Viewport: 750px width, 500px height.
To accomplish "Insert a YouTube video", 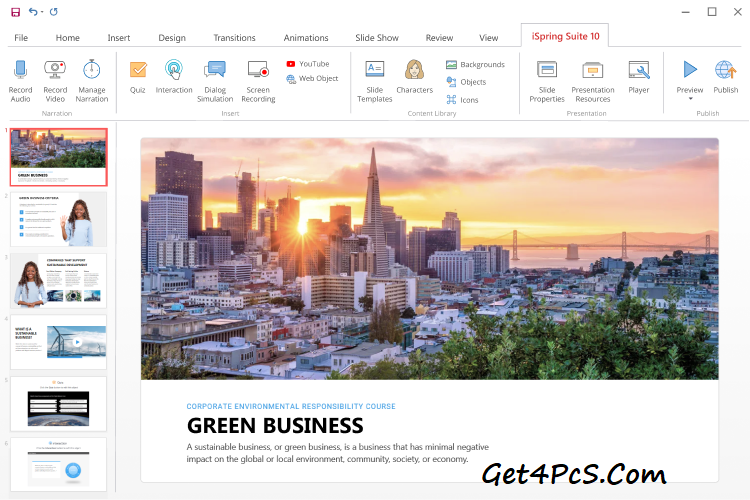I will pyautogui.click(x=307, y=64).
